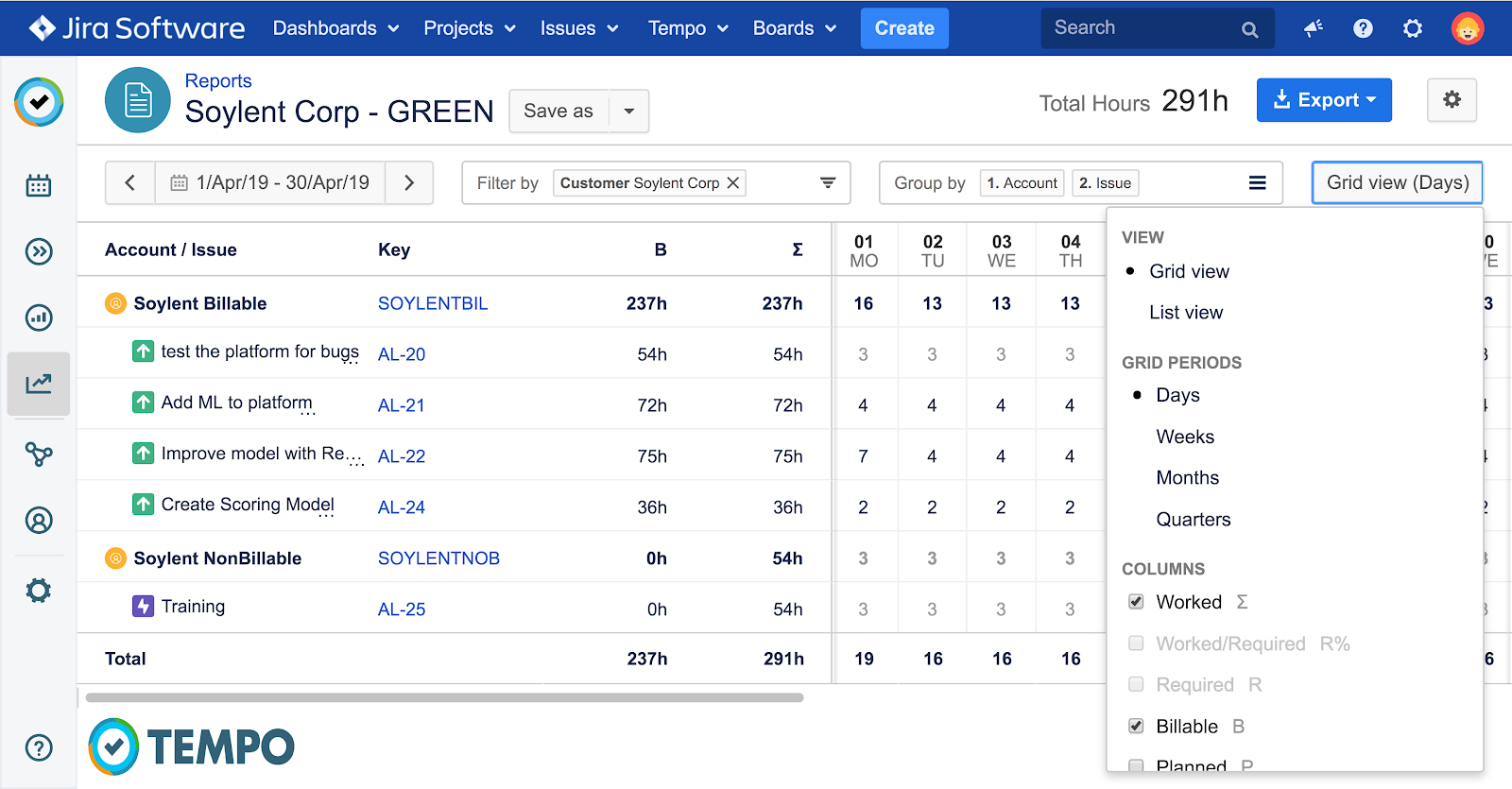Toggle the Grid view (Days) dropdown
Screen dimensions: 1512x789
click(1397, 182)
